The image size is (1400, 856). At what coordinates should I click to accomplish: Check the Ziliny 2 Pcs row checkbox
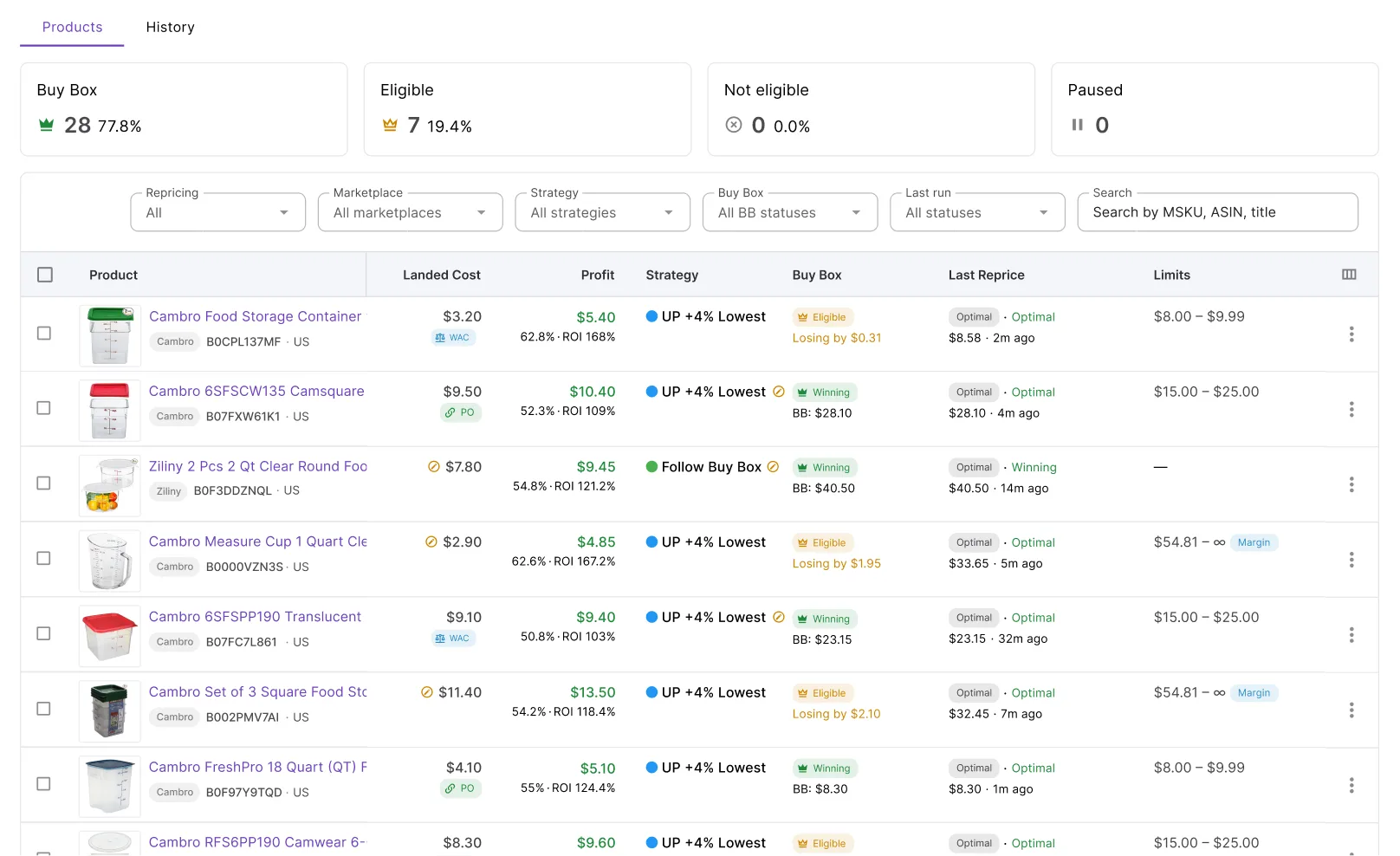[x=44, y=483]
